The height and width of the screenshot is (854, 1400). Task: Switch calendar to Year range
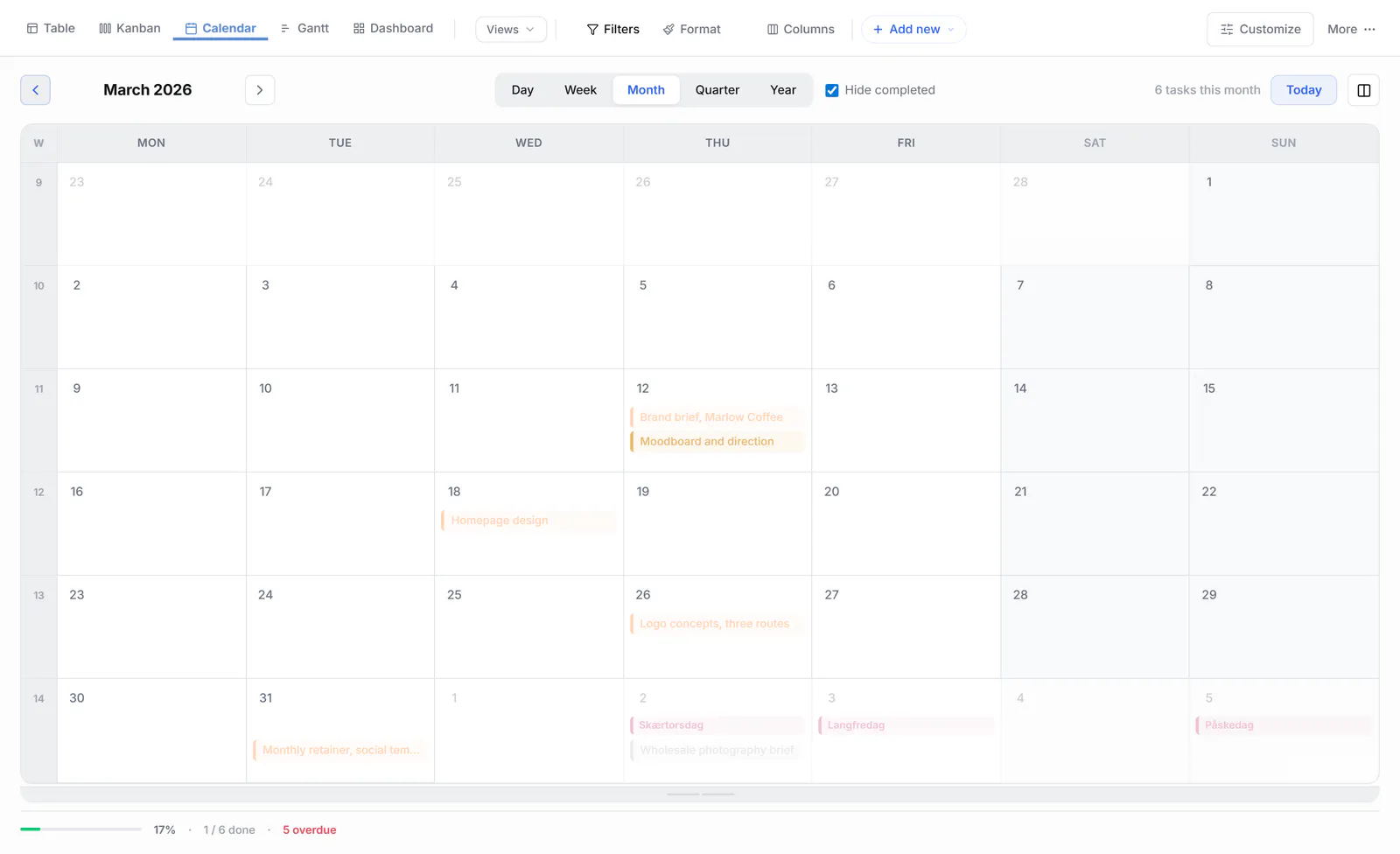[783, 90]
